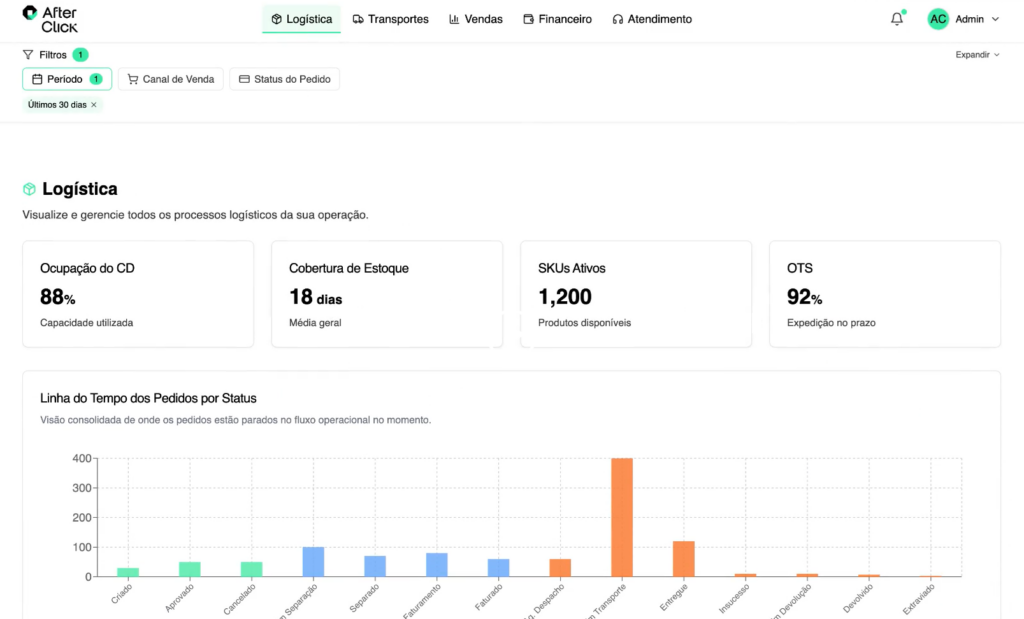Viewport: 1024px width, 619px height.
Task: Select the Cobertura de Estoque card
Action: 387,294
